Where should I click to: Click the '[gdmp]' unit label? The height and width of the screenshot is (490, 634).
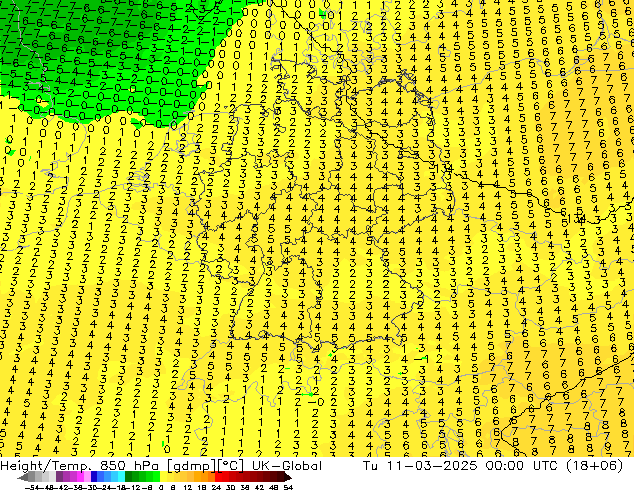coord(192,466)
